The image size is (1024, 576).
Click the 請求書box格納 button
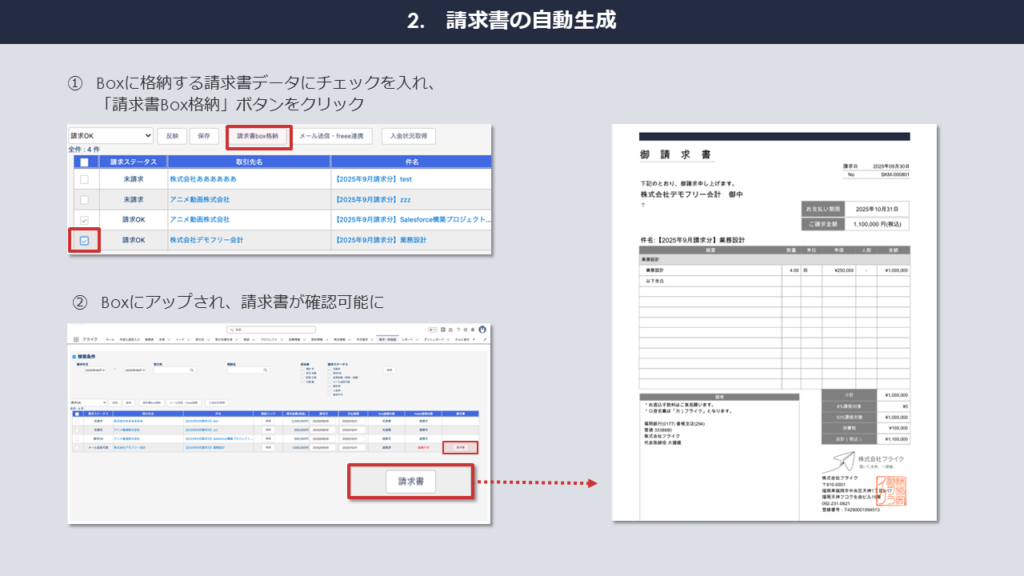258,136
